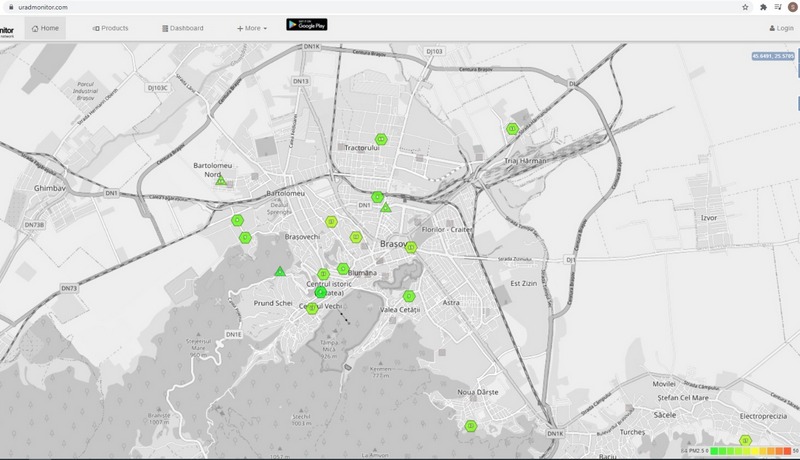Open the sensor marker near Triaj Hărman

(512, 128)
